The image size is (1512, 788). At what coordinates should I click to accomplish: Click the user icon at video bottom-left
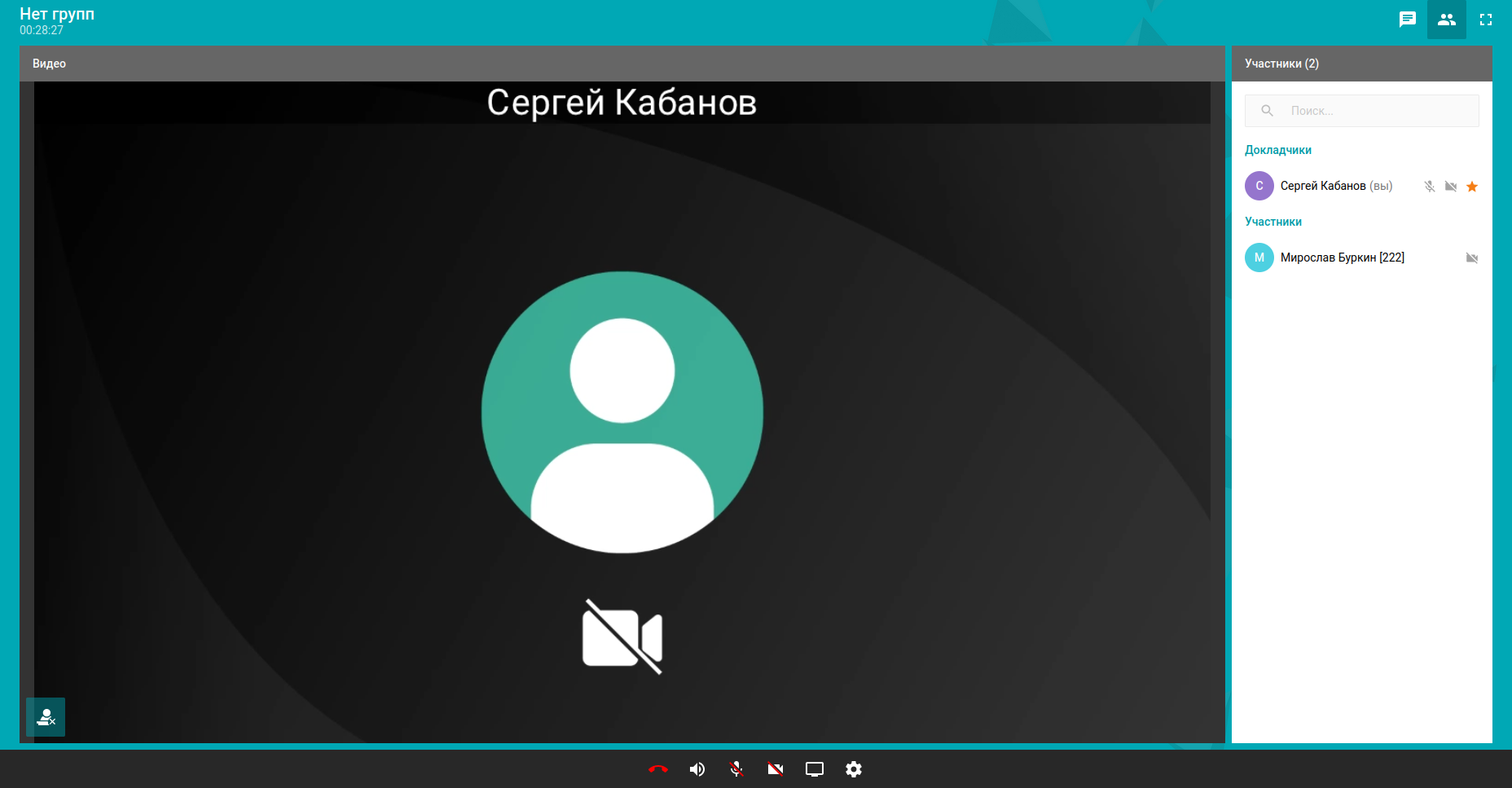point(46,717)
